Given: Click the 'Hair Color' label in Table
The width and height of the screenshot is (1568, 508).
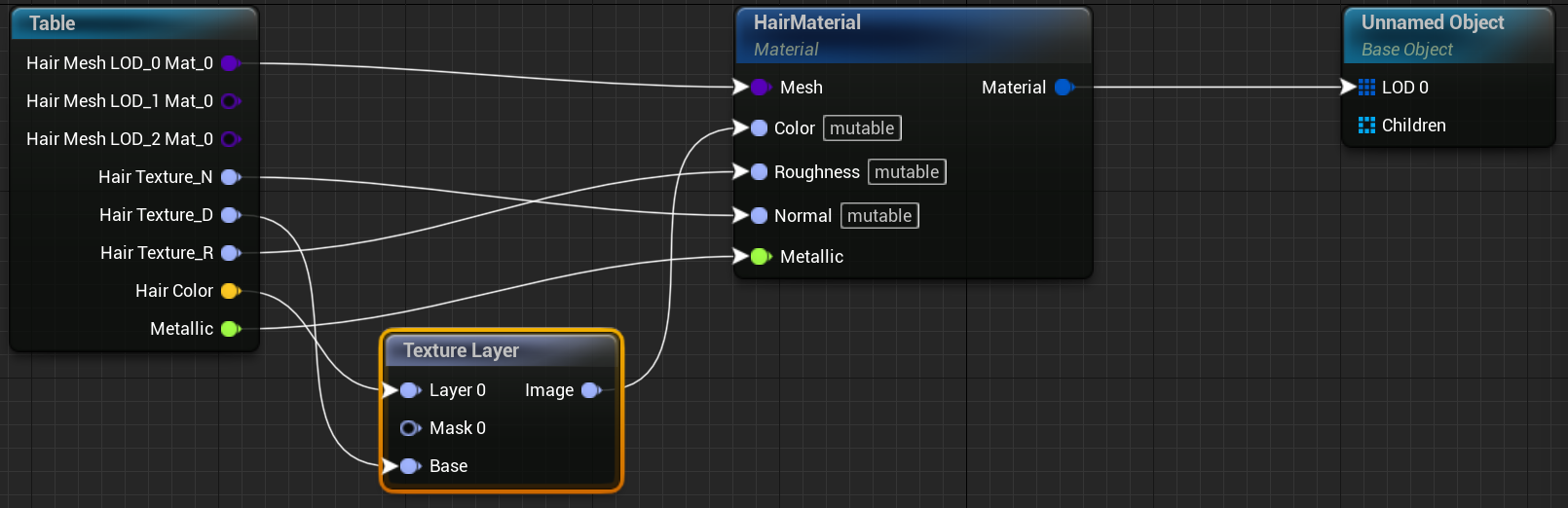Looking at the screenshot, I should (x=174, y=291).
